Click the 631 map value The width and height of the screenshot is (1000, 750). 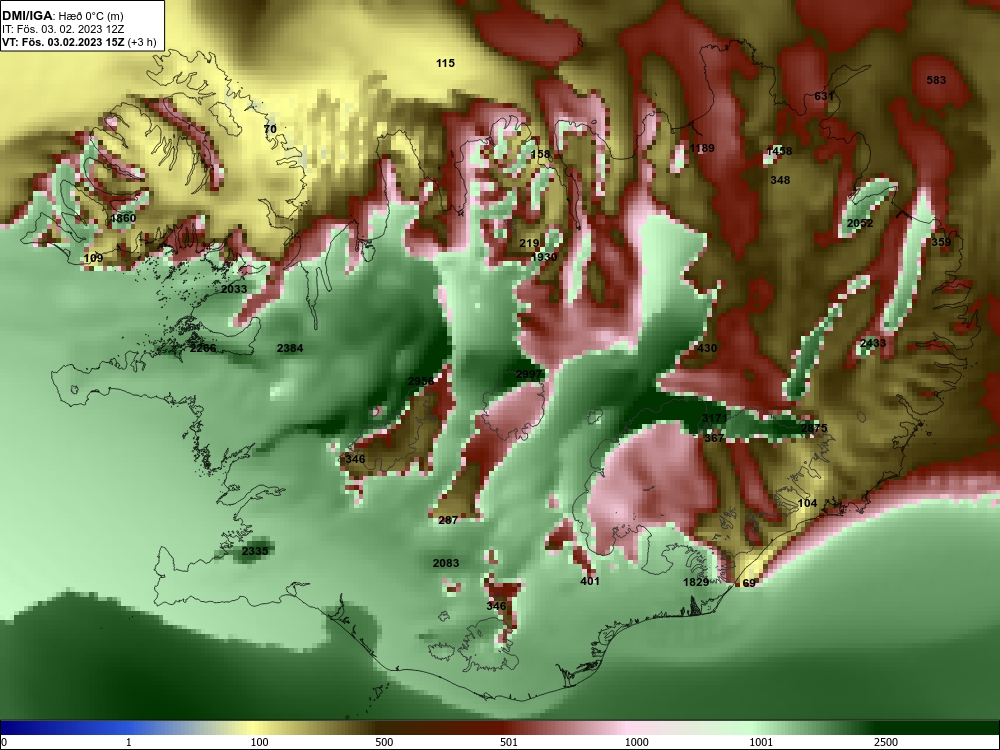coord(823,96)
